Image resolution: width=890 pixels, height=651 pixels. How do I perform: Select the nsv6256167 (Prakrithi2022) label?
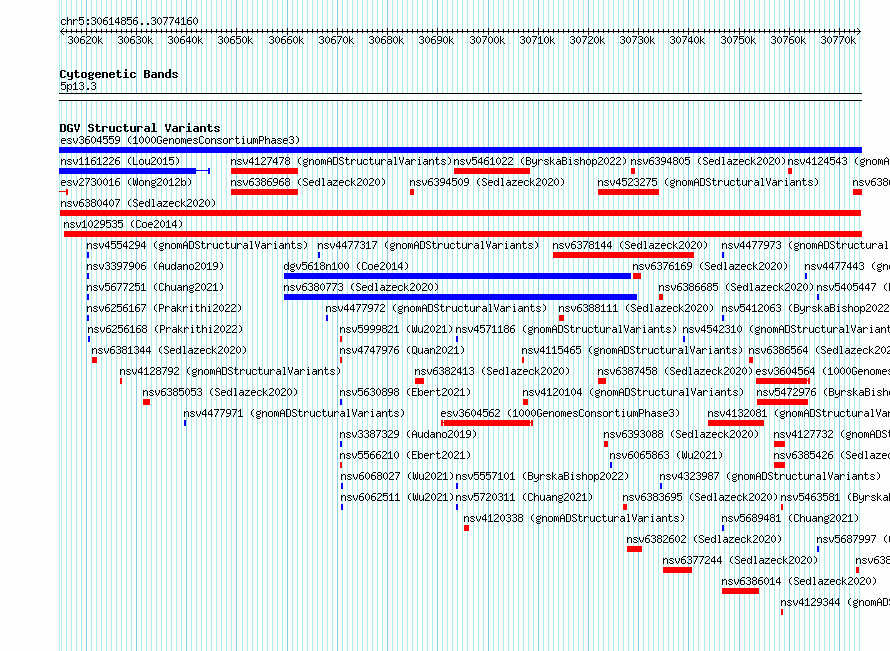[x=164, y=308]
